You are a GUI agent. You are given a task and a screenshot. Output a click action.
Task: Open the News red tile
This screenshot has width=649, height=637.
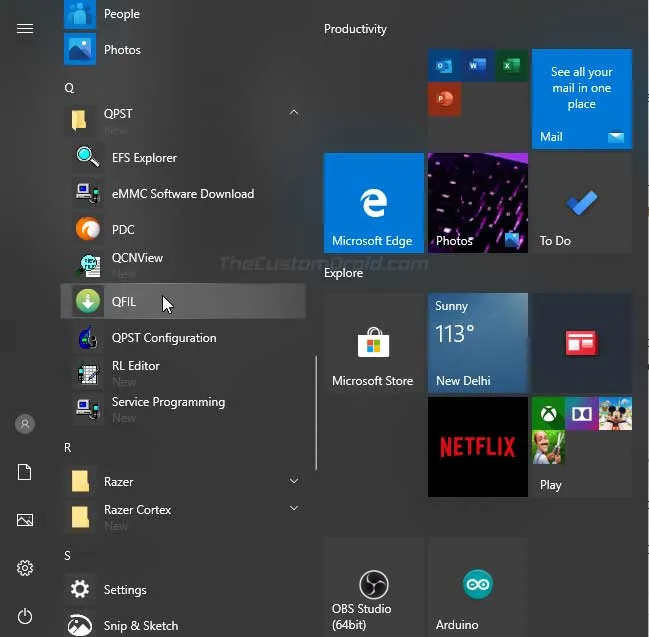(x=582, y=343)
